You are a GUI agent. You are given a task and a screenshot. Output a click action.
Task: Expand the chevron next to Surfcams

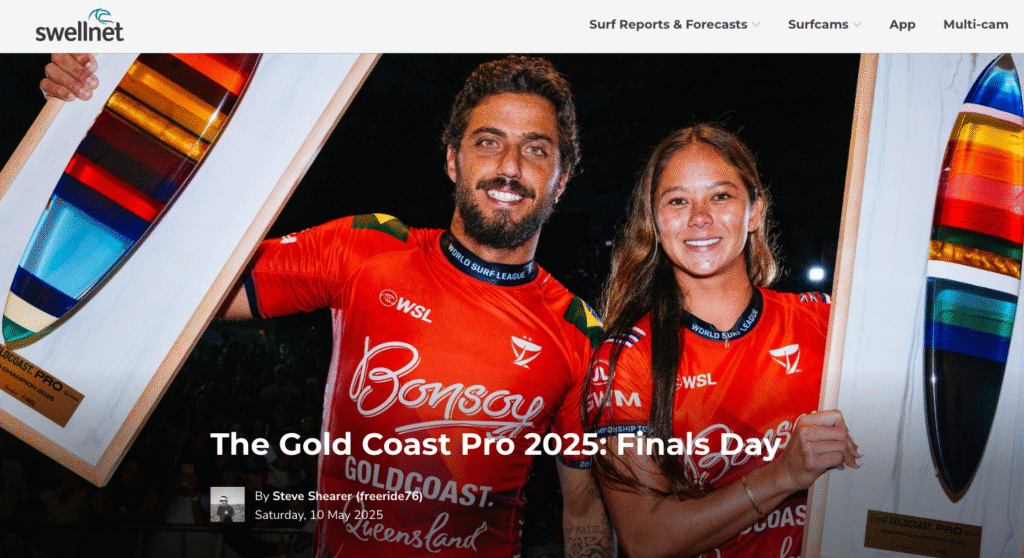click(857, 25)
